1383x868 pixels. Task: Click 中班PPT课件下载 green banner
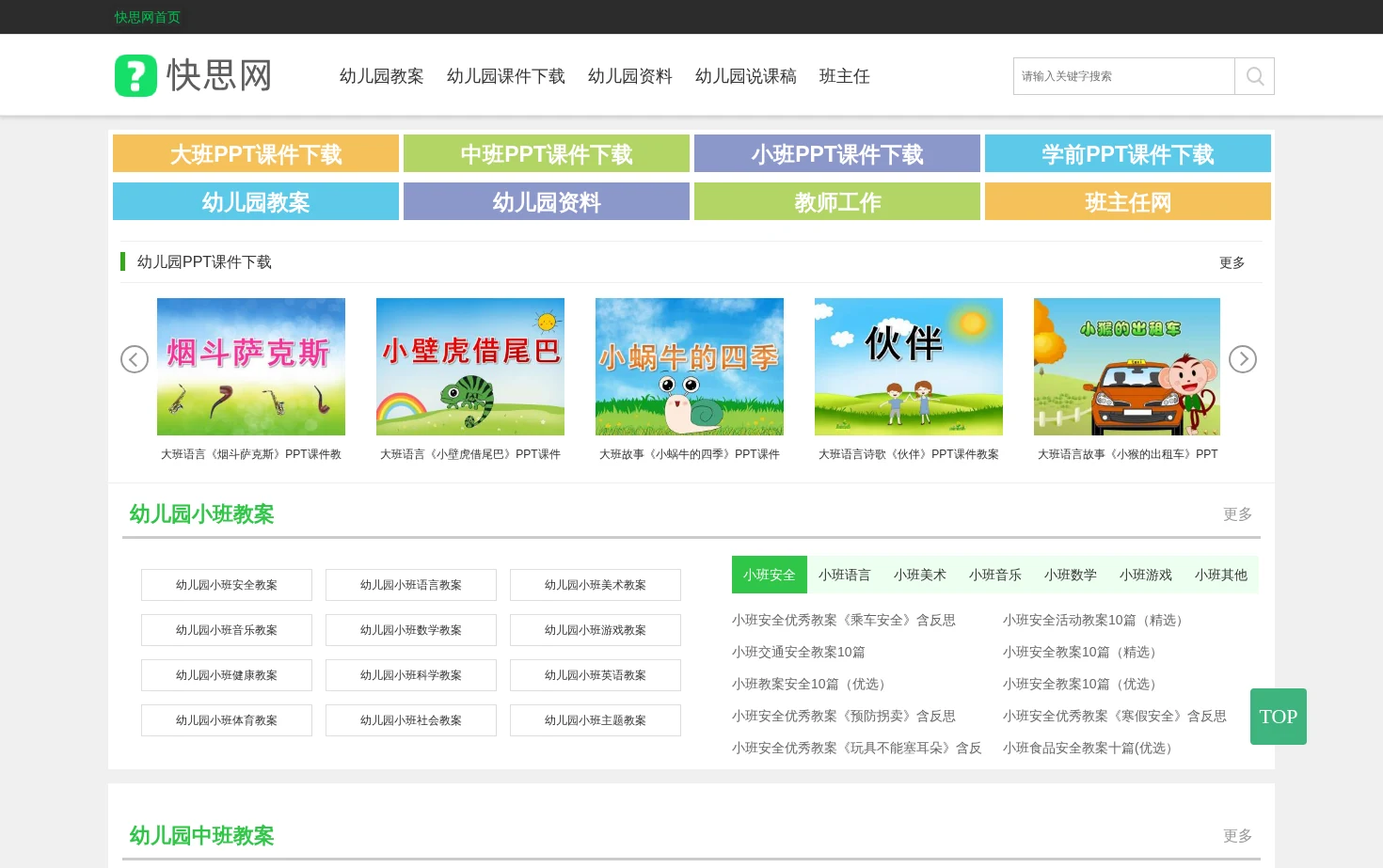click(x=547, y=153)
